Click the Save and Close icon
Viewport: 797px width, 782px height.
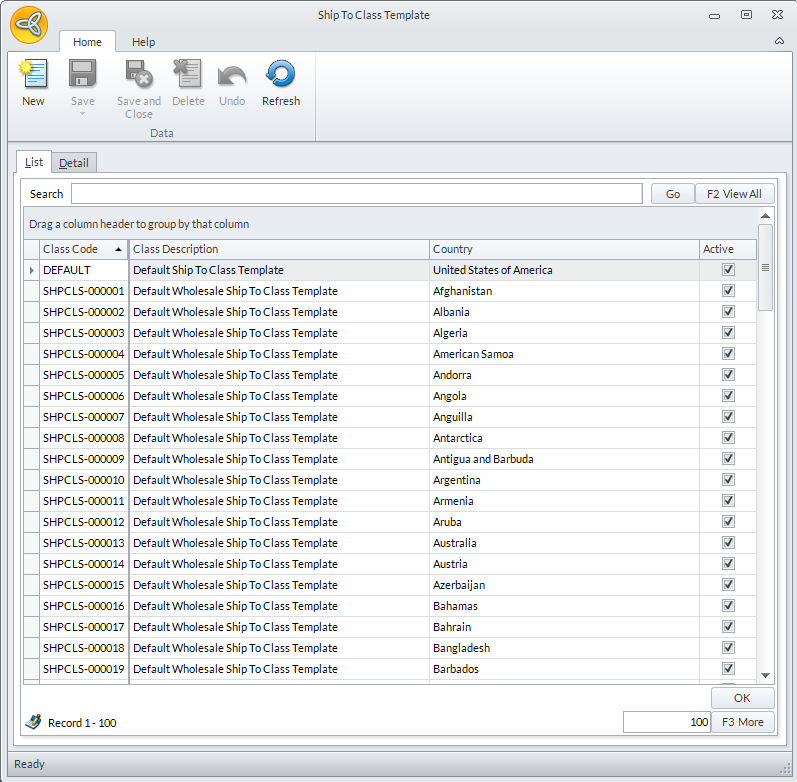138,75
